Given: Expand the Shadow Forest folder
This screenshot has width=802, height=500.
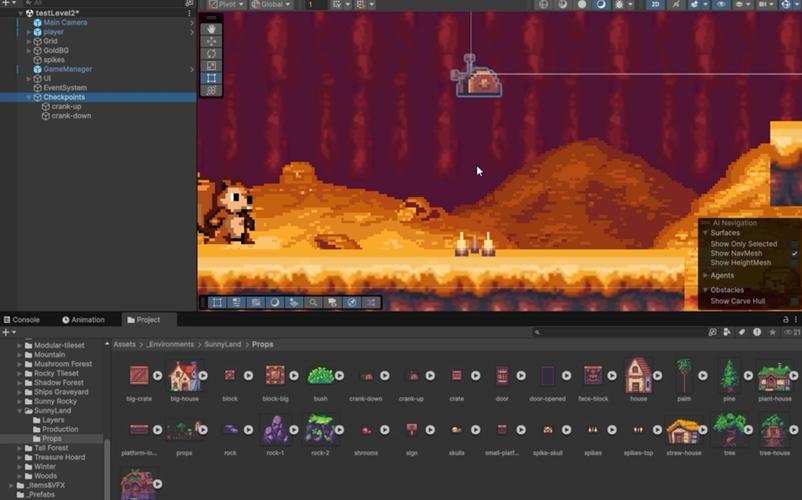Looking at the screenshot, I should coord(19,382).
